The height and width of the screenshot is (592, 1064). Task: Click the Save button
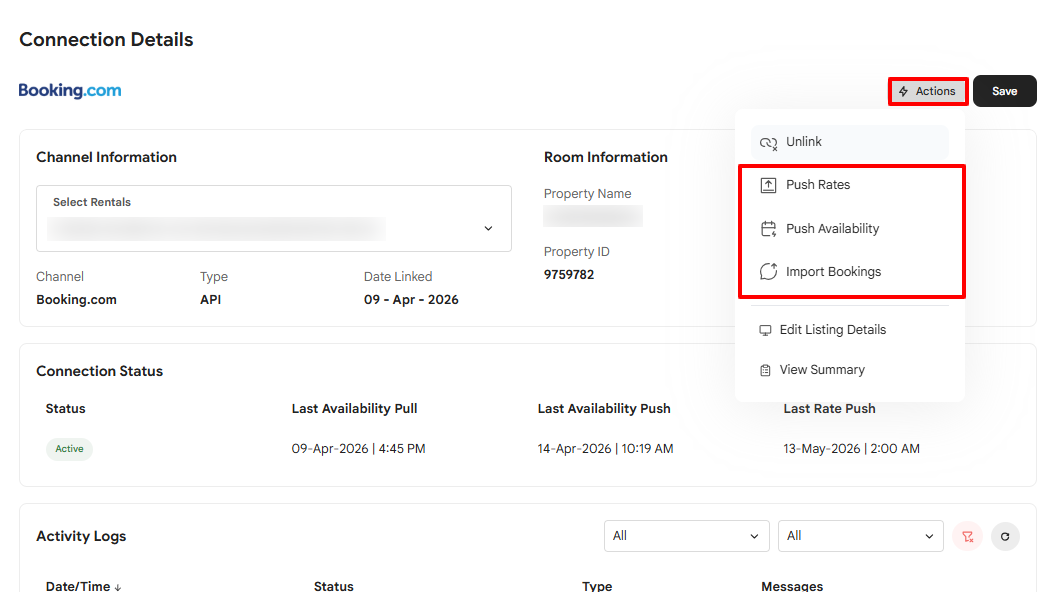(1004, 91)
